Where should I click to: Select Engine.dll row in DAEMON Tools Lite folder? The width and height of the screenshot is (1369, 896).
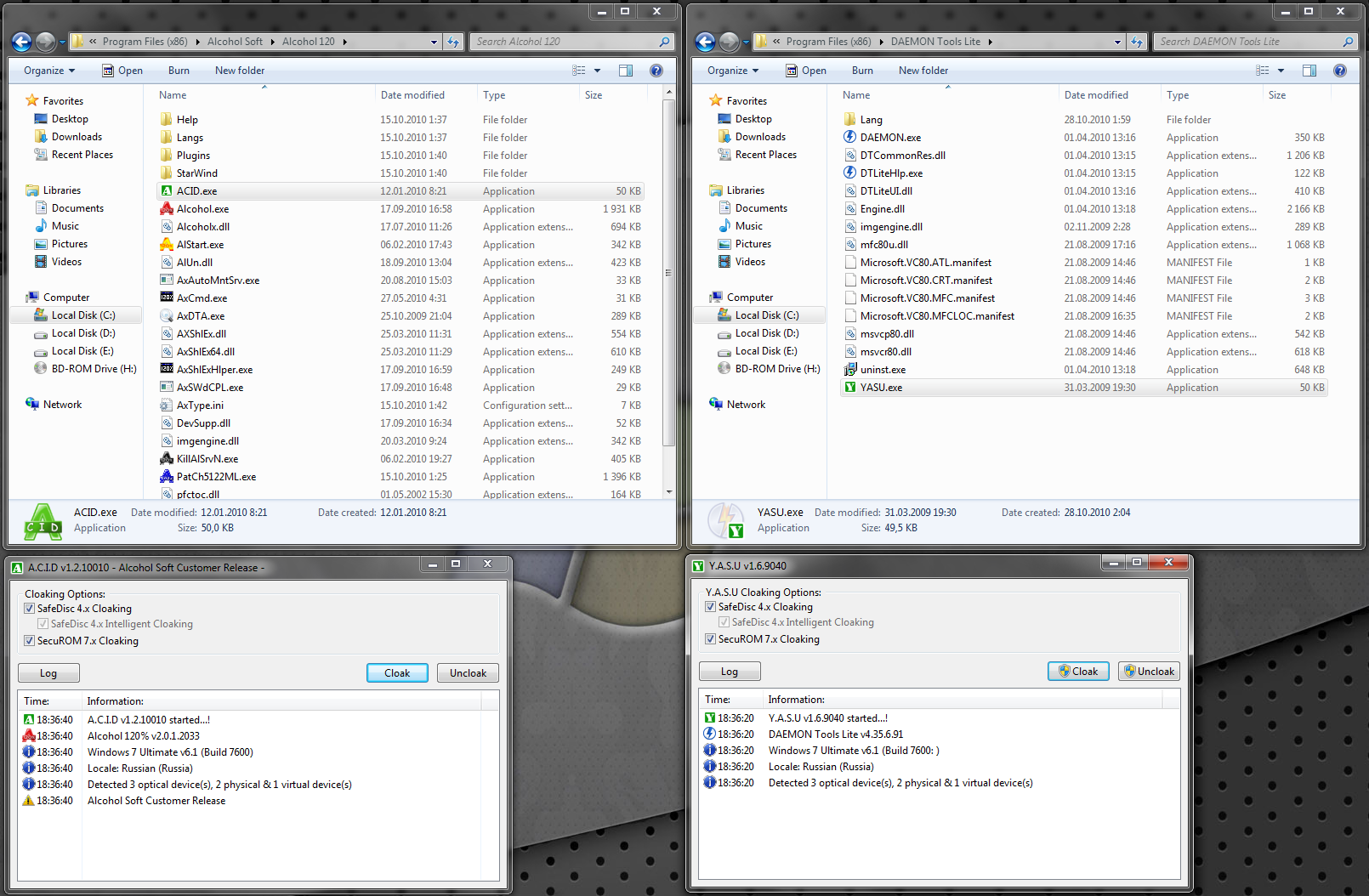point(1083,209)
